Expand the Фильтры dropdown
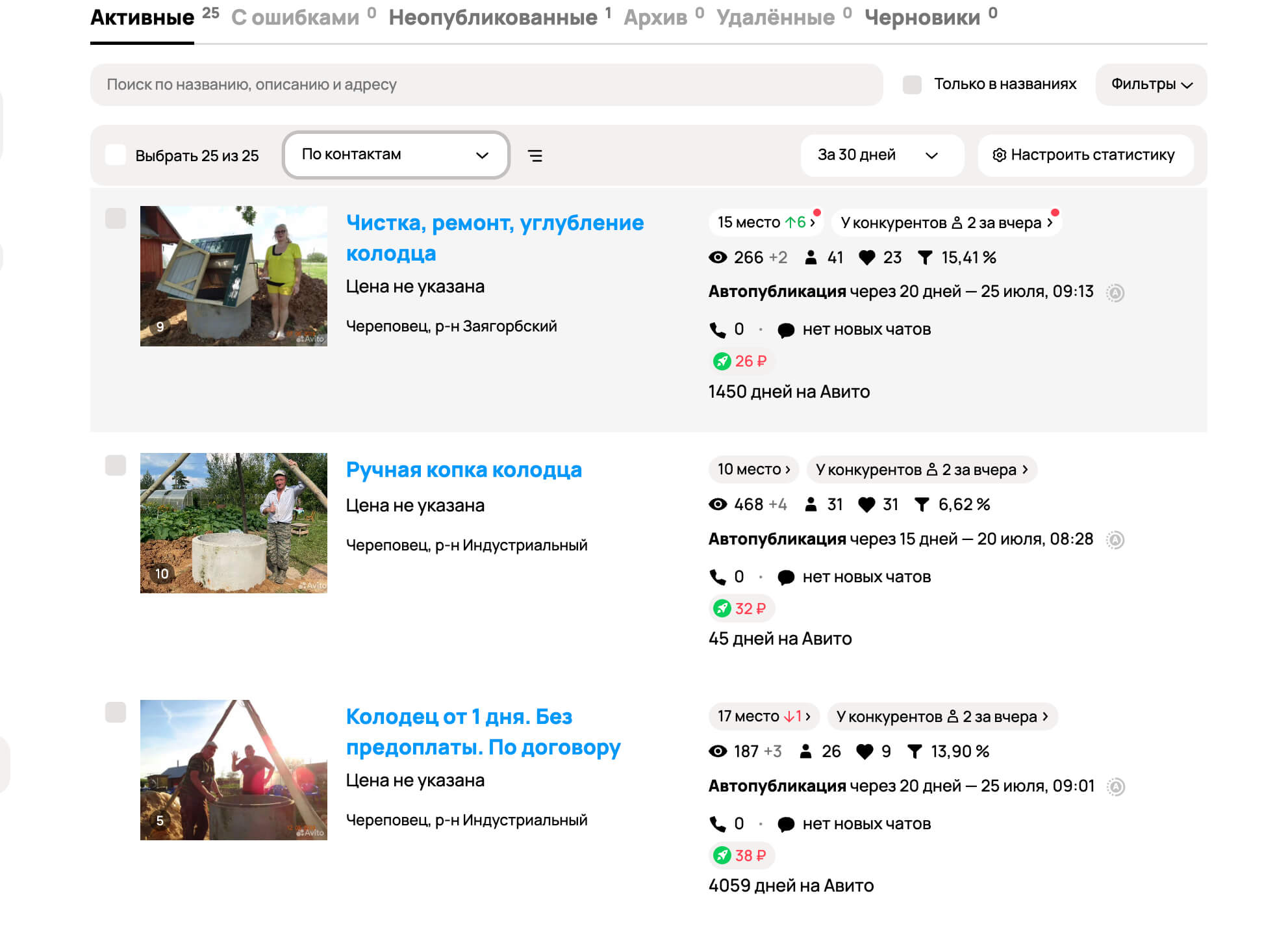Screen dimensions: 1288x928 (1151, 84)
